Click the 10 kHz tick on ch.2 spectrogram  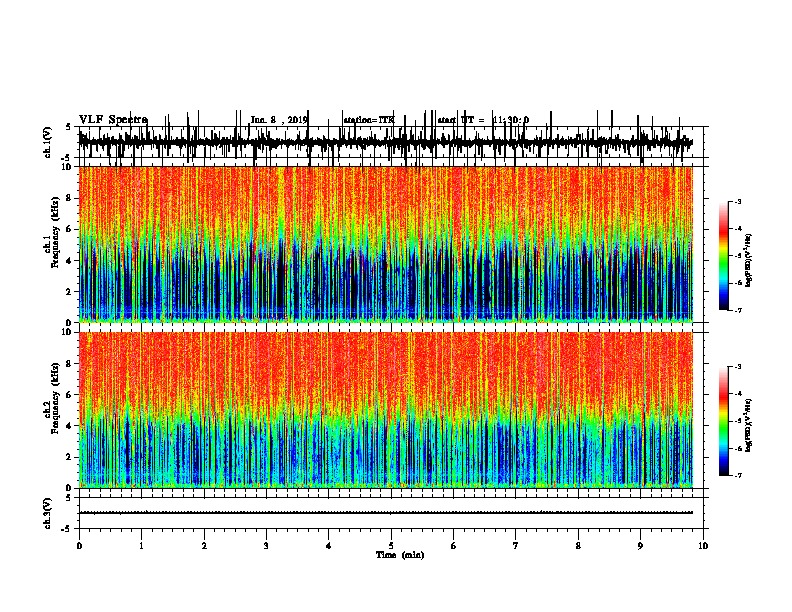[x=68, y=332]
